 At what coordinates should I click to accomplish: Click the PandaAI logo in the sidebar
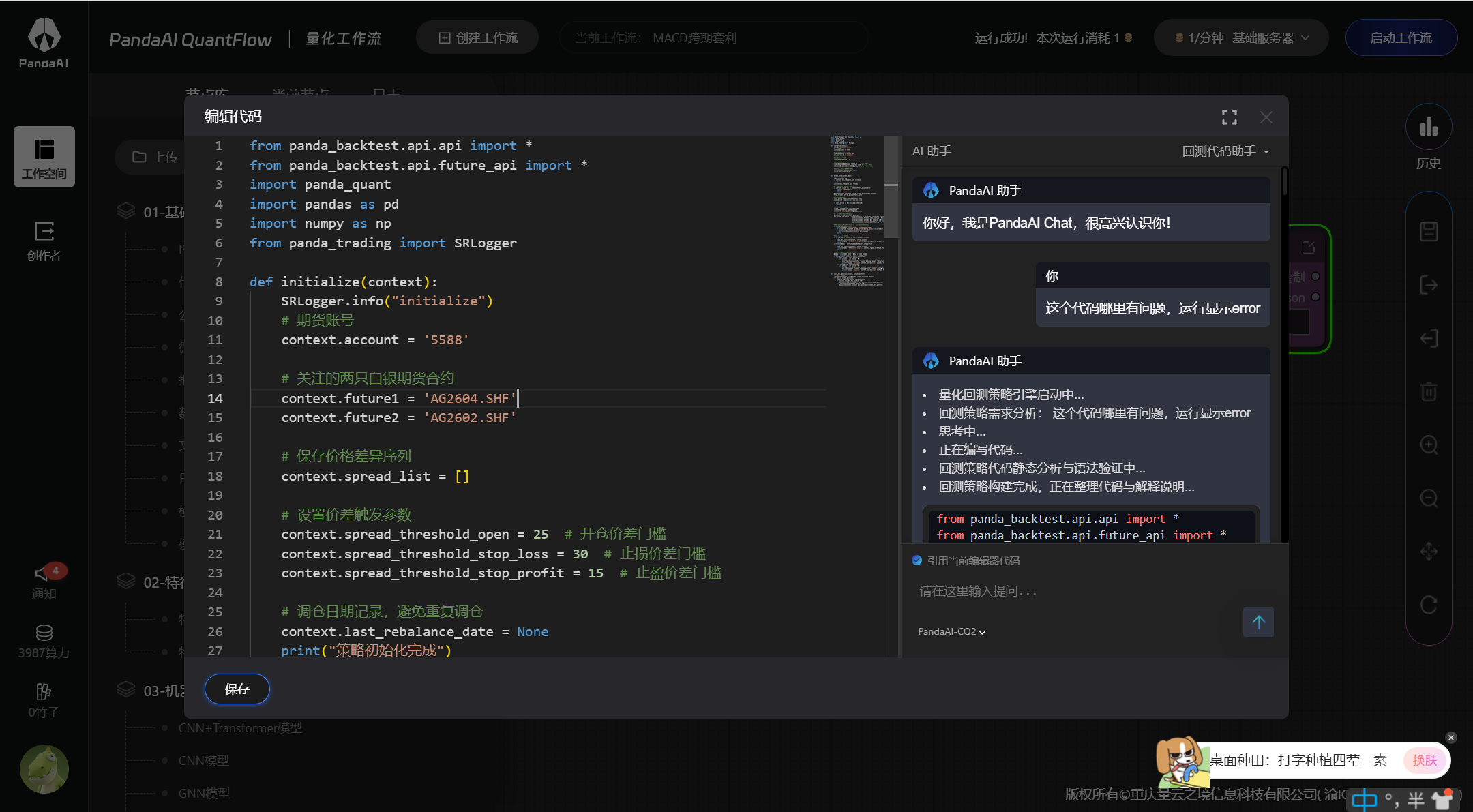[x=44, y=43]
